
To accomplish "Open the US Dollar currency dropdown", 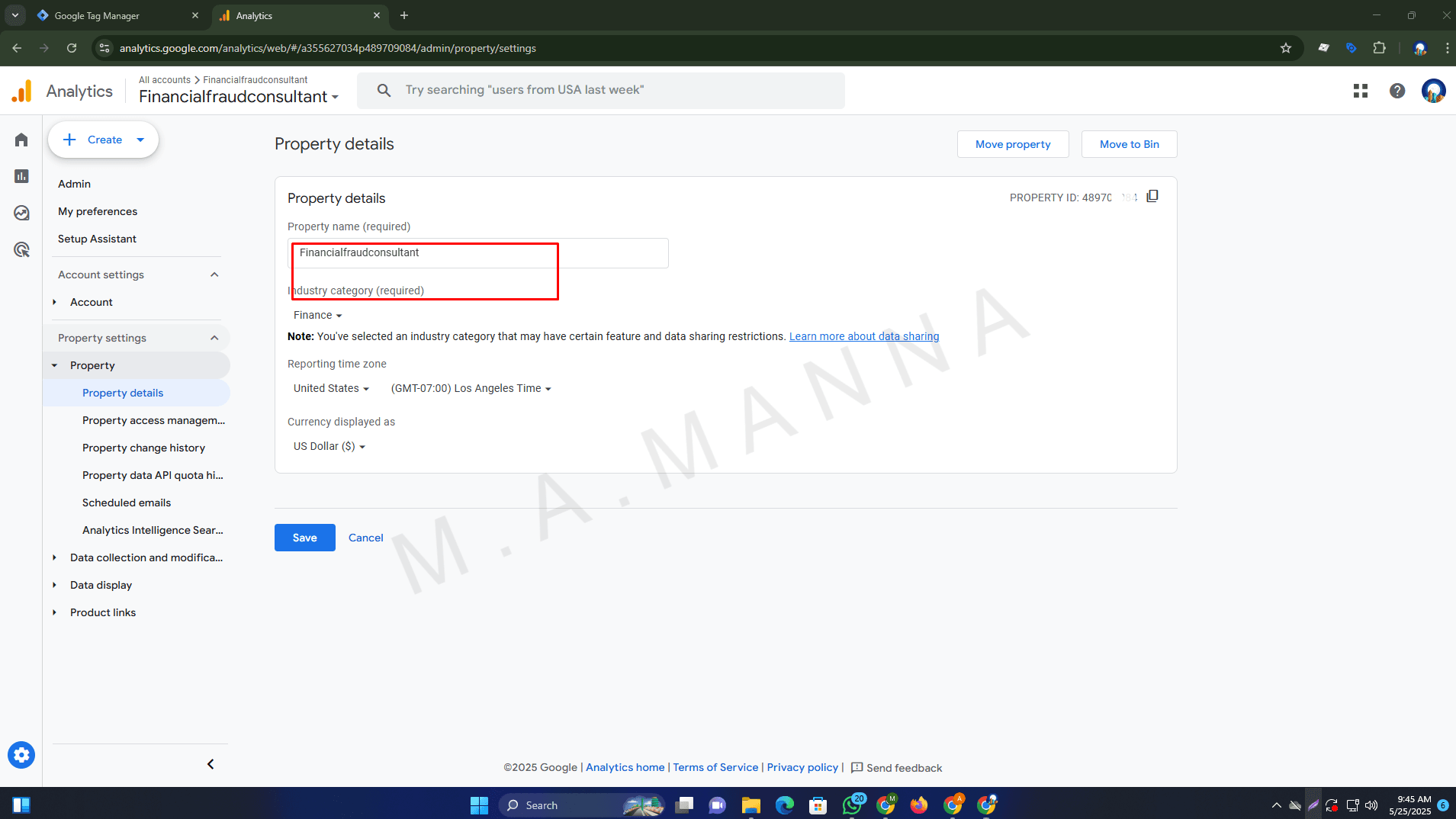I will tap(329, 446).
